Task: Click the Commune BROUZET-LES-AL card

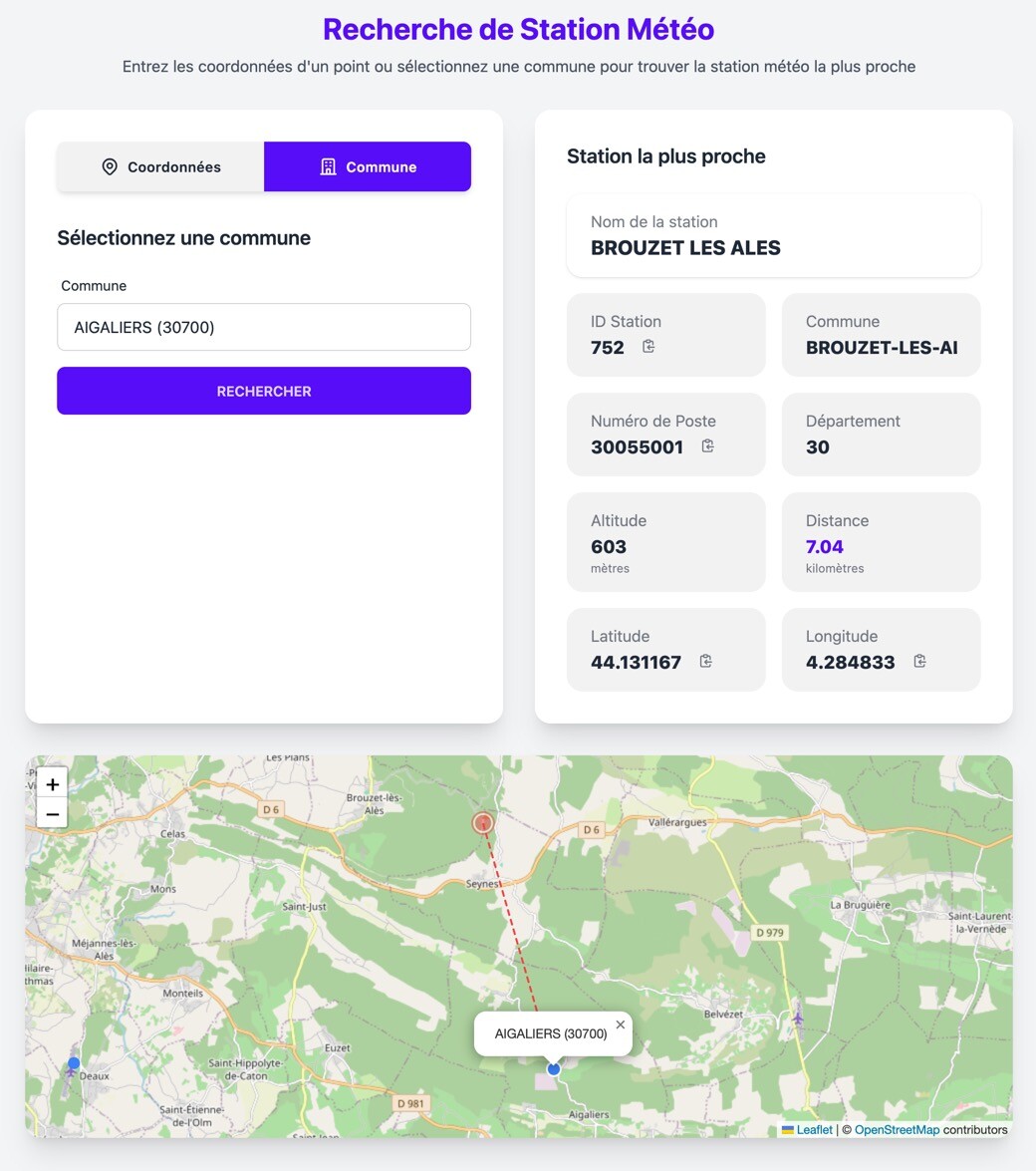Action: pyautogui.click(x=881, y=335)
